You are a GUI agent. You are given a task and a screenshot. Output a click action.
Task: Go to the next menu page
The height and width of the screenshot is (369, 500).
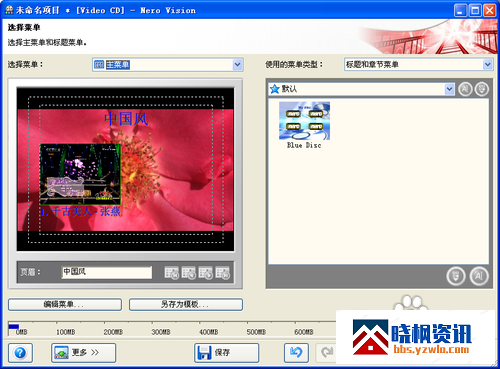click(x=206, y=273)
